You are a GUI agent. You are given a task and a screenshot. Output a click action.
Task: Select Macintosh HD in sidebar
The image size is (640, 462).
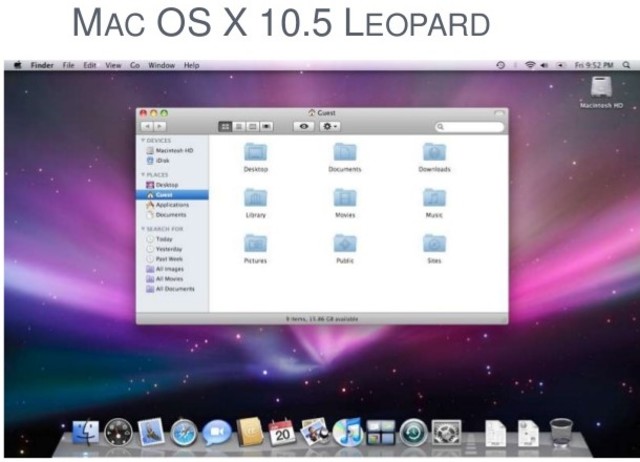coord(170,151)
